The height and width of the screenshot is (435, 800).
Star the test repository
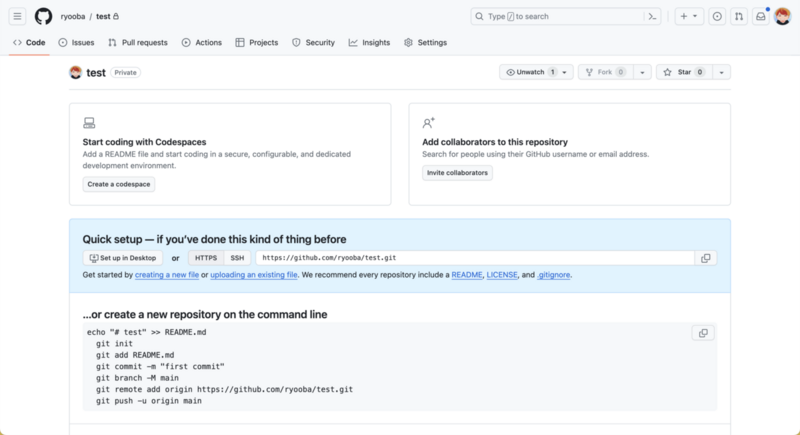684,72
